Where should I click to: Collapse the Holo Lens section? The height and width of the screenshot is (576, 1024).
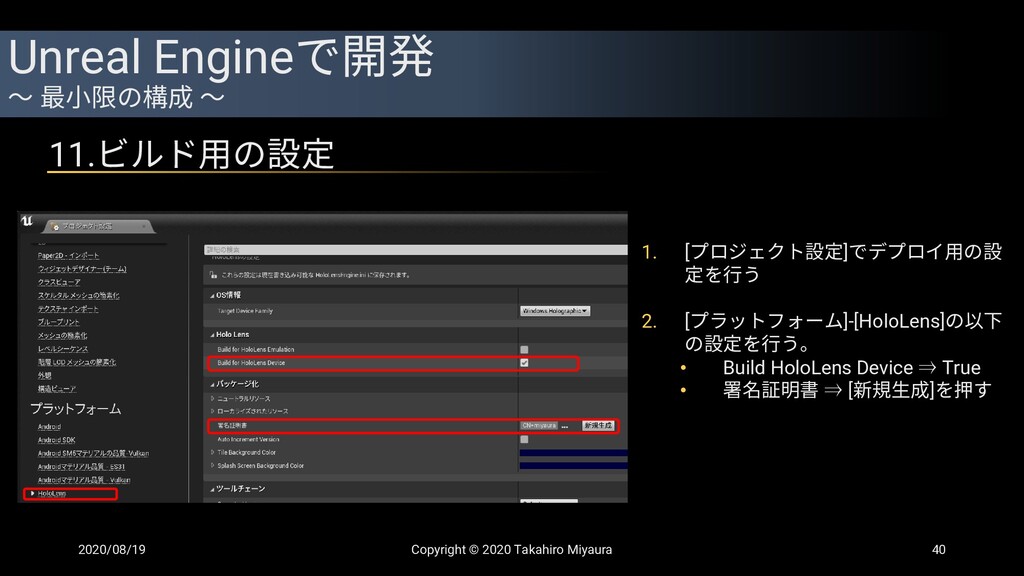click(x=212, y=335)
